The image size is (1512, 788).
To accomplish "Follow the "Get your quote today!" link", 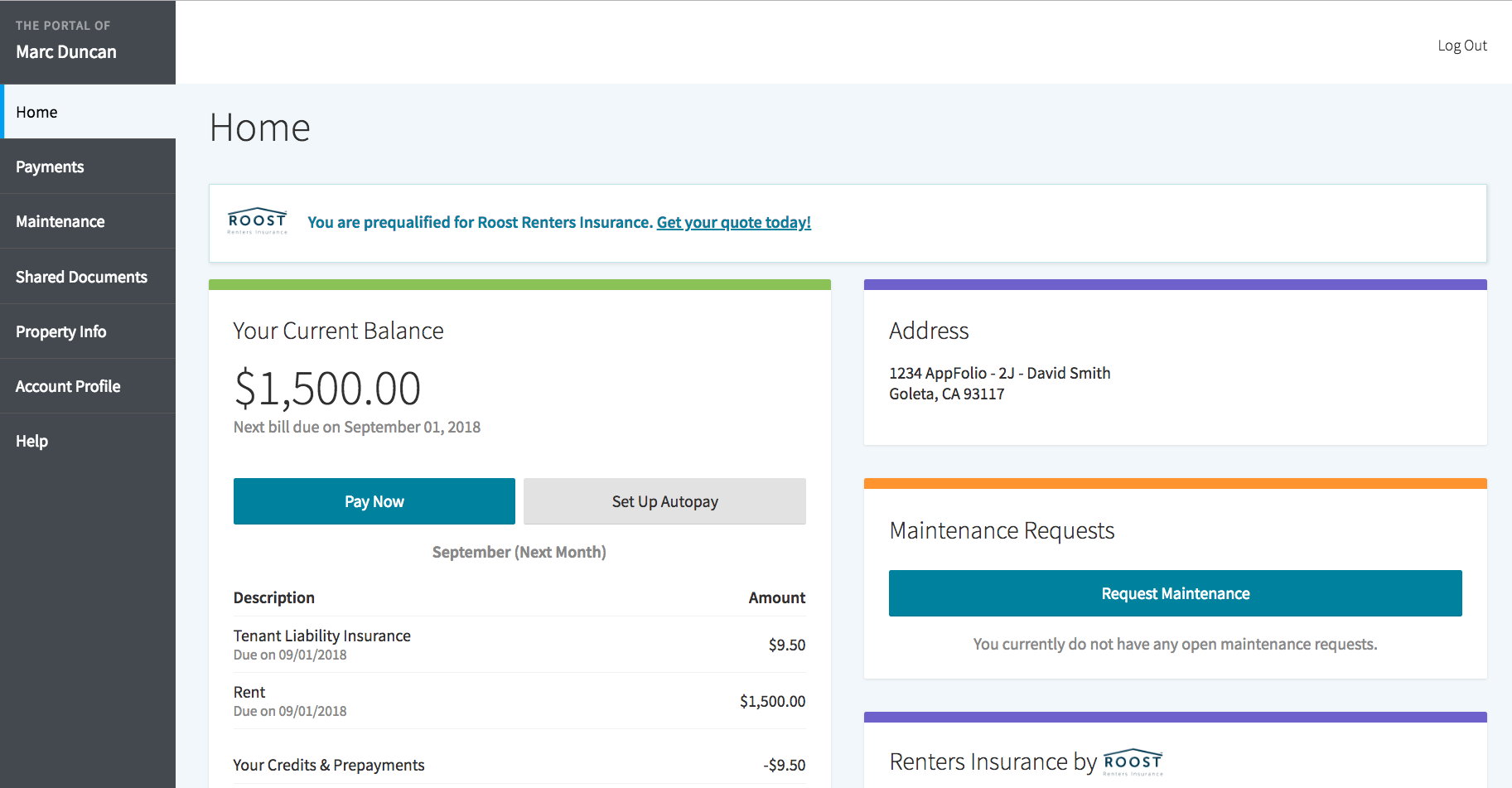I will click(x=733, y=222).
